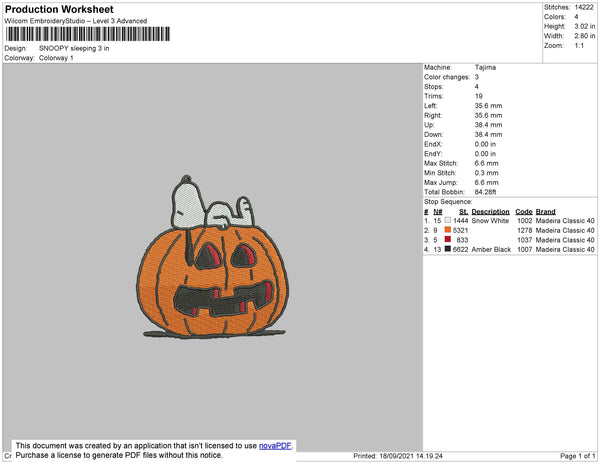Click the 'St.' column header
Screen dimensions: 600x464
(x=463, y=212)
